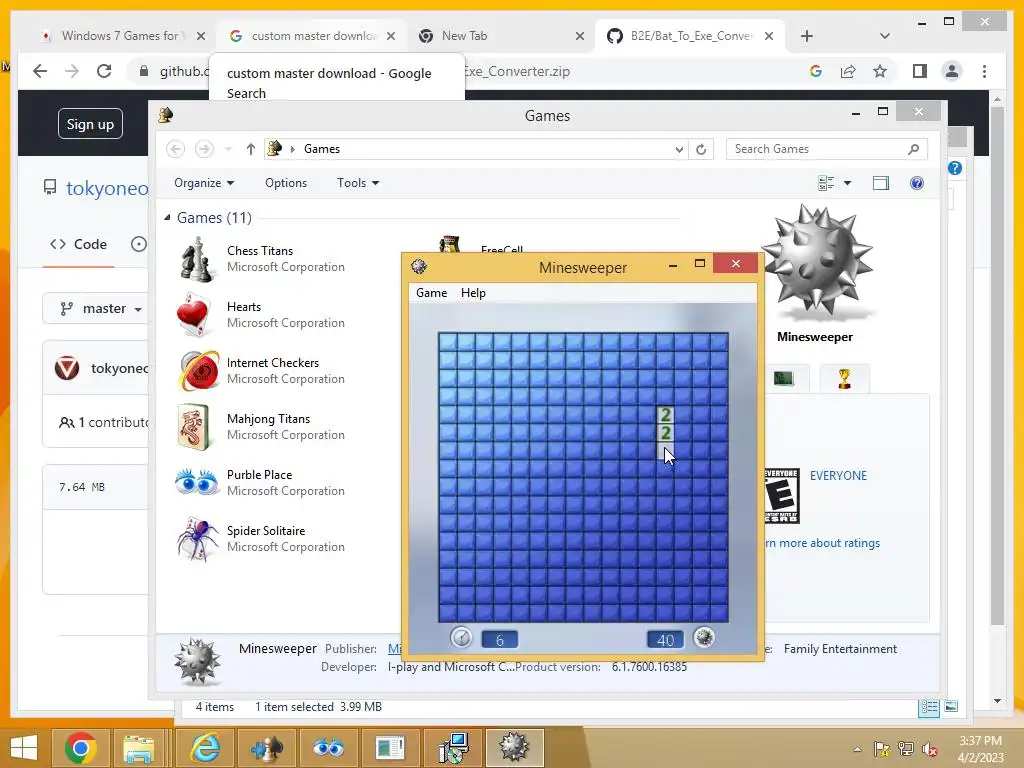1024x768 pixels.
Task: Click the GitHub Sign up button
Action: [90, 124]
